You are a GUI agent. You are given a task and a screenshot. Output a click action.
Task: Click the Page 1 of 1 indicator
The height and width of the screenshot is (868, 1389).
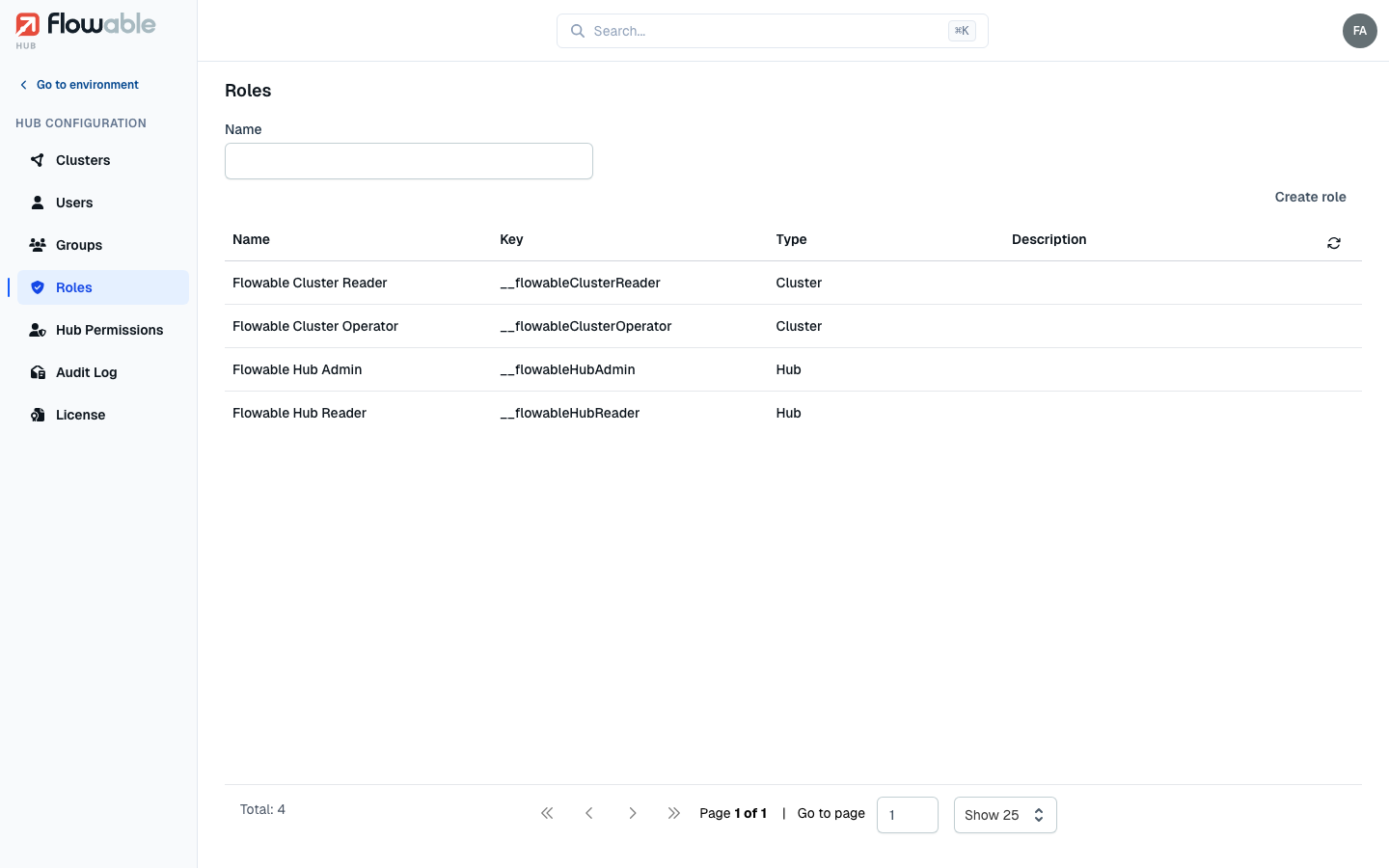[733, 813]
